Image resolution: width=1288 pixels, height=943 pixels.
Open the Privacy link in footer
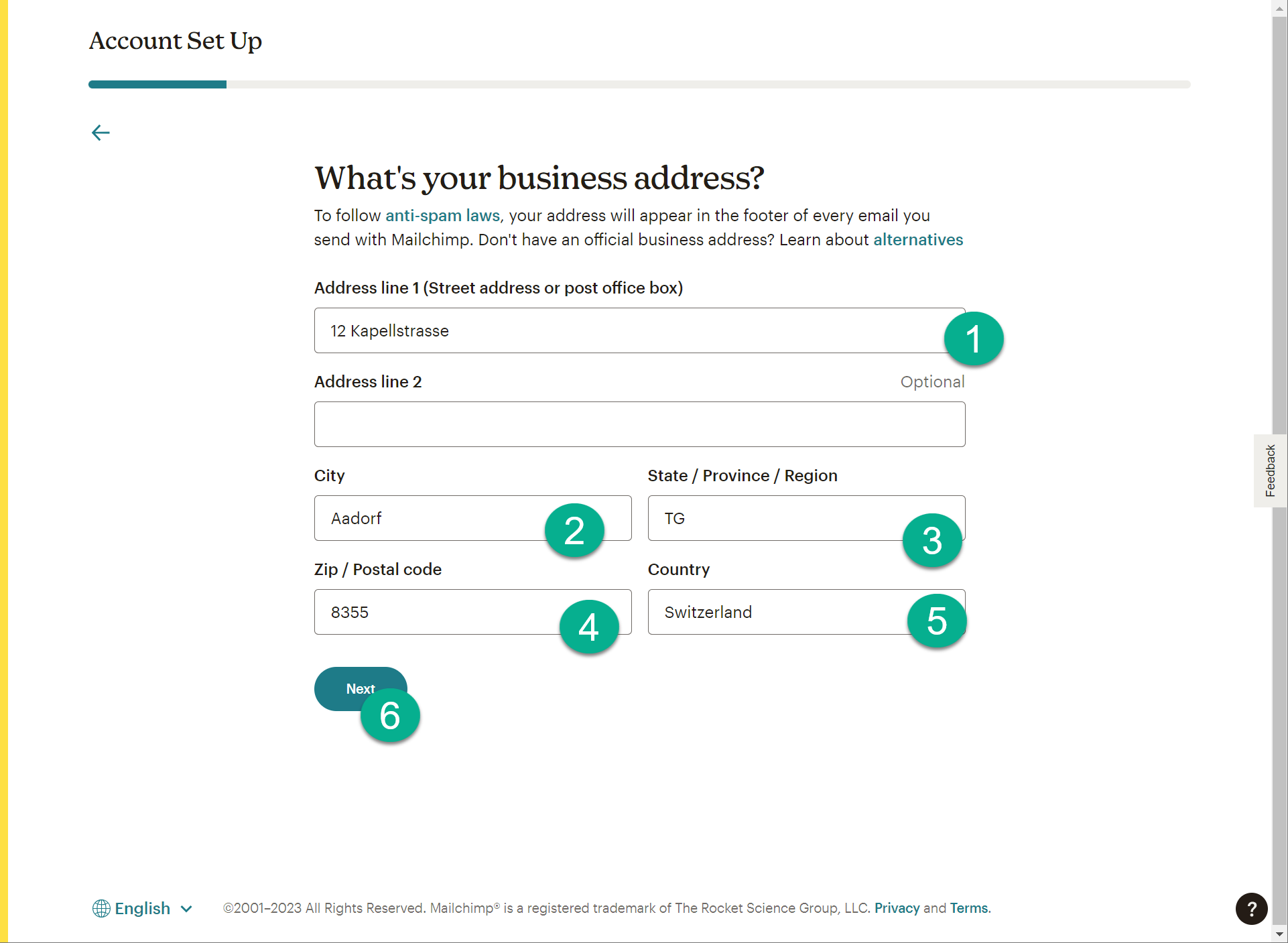pos(897,908)
